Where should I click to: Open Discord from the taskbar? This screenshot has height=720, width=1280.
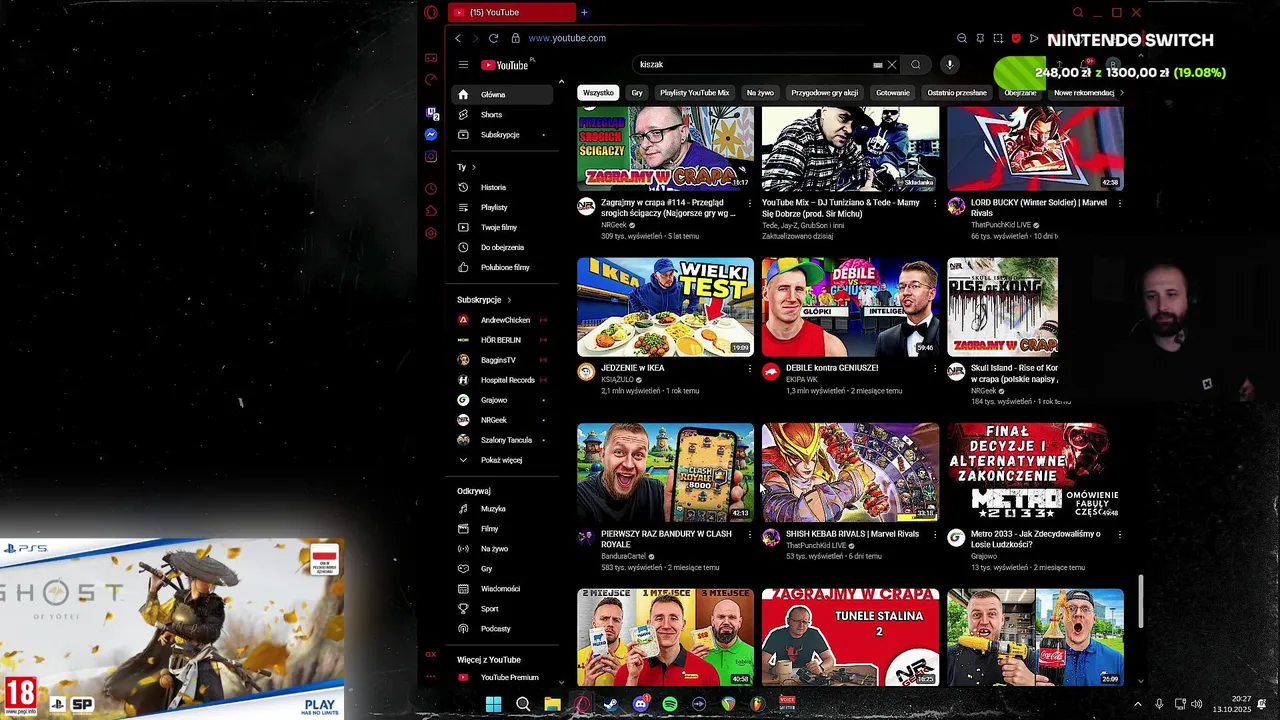(641, 704)
